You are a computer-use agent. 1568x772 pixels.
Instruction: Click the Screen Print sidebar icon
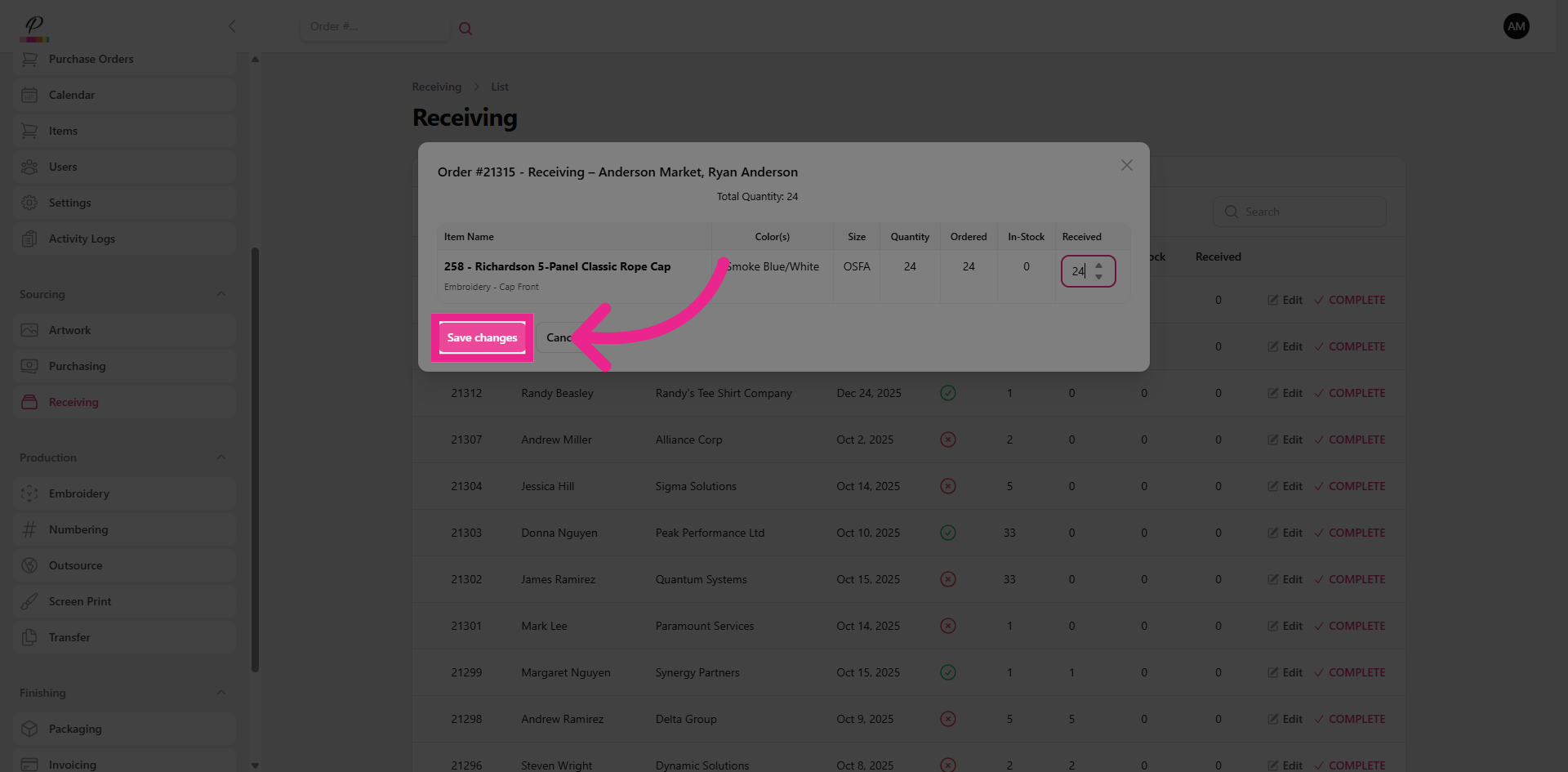click(x=29, y=601)
